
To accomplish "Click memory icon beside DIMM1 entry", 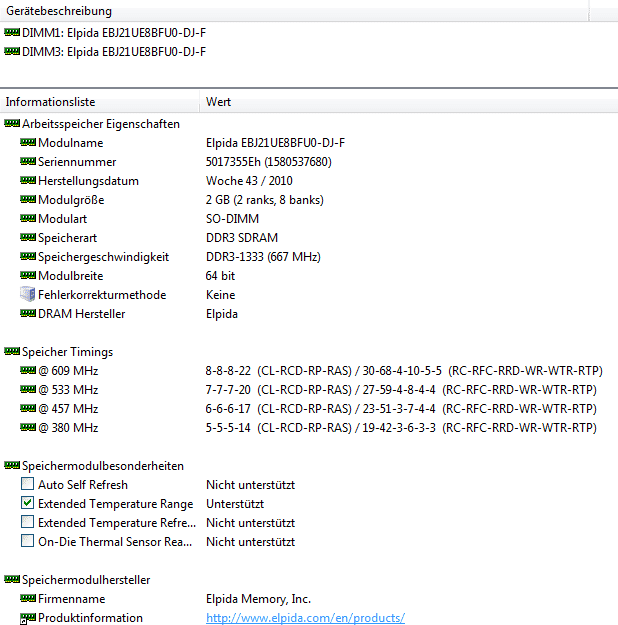I will pos(12,32).
